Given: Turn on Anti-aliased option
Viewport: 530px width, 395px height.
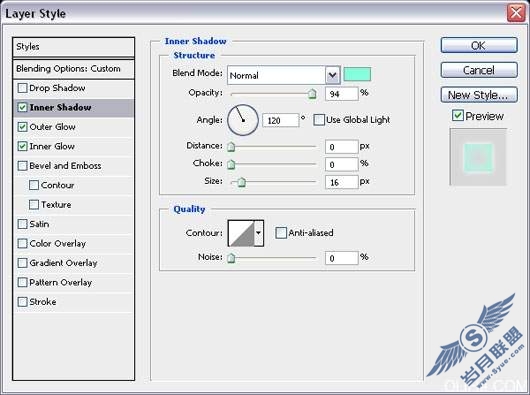Looking at the screenshot, I should (281, 233).
